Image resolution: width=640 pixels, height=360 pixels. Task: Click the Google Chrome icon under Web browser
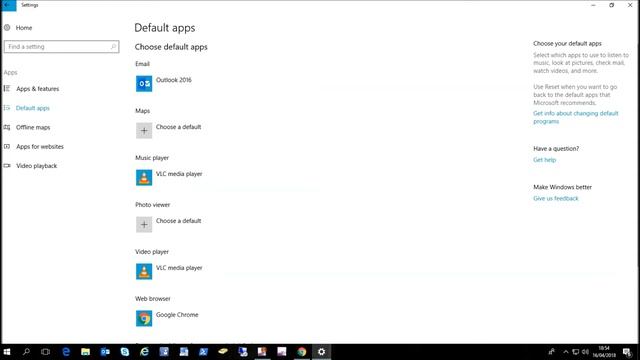(144, 318)
